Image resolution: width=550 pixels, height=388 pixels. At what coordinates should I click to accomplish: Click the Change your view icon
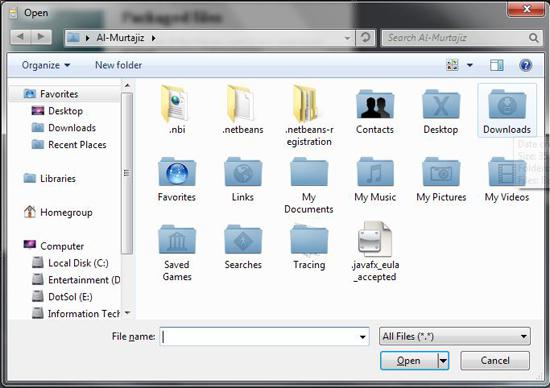click(452, 65)
